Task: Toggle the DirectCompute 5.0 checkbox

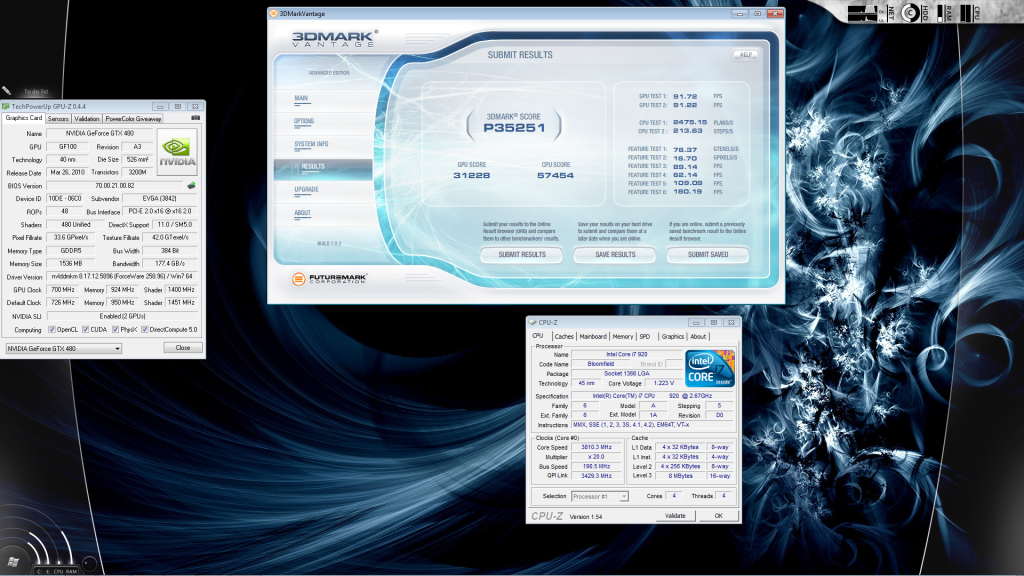Action: pyautogui.click(x=146, y=329)
